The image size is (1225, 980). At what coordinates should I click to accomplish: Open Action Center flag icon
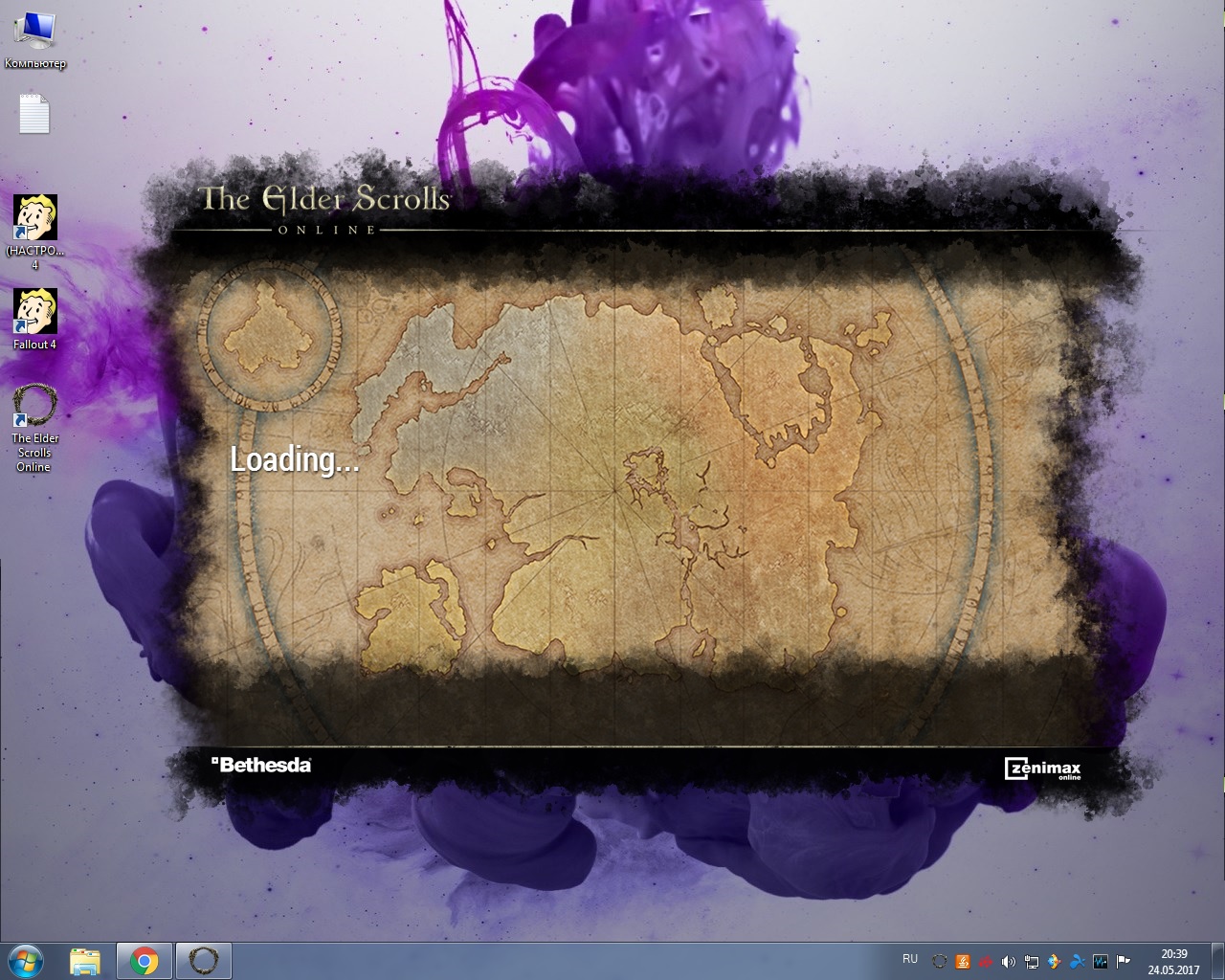[1124, 961]
